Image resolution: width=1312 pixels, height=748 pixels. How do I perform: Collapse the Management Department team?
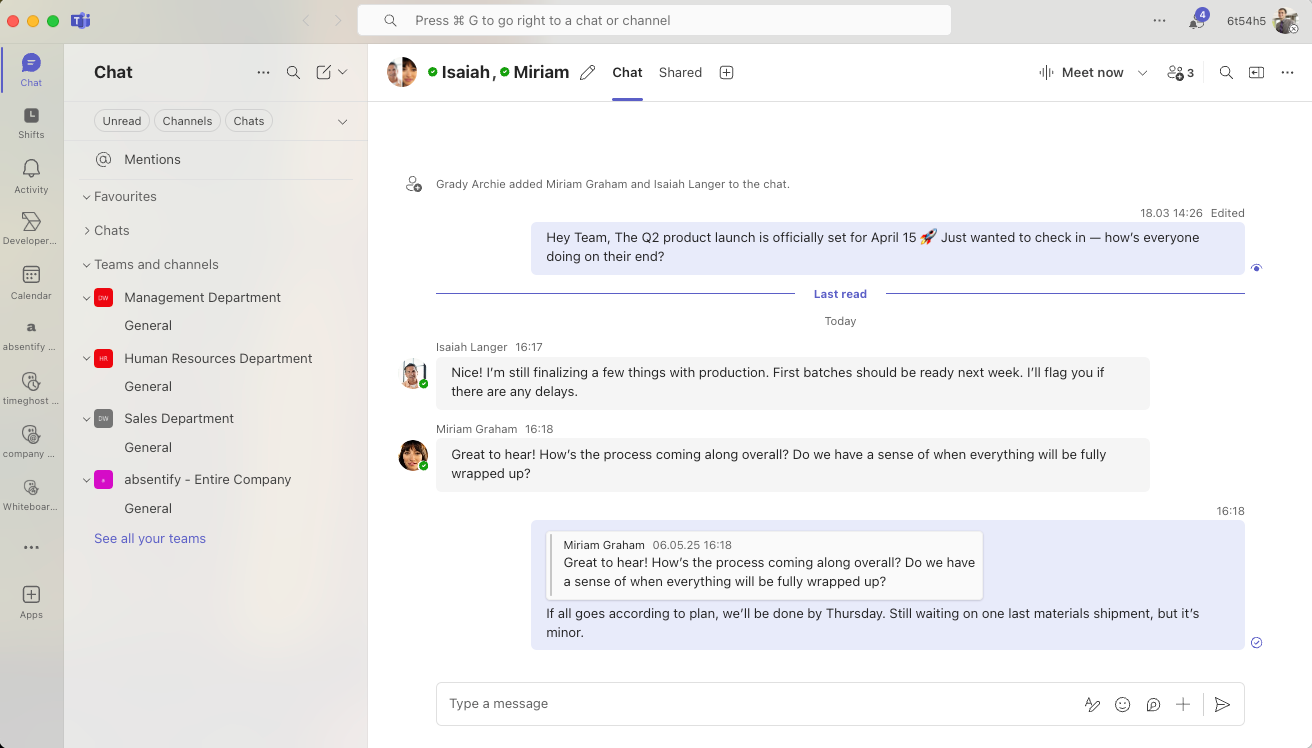86,298
